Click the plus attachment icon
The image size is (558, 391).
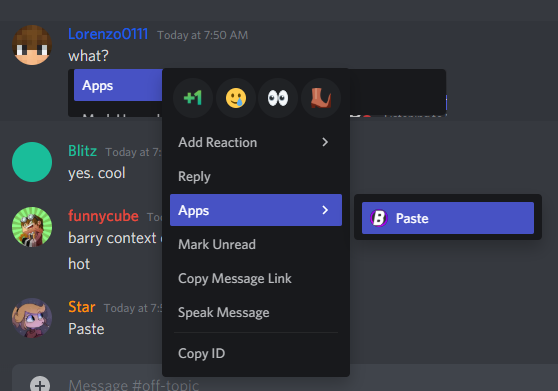click(x=40, y=384)
